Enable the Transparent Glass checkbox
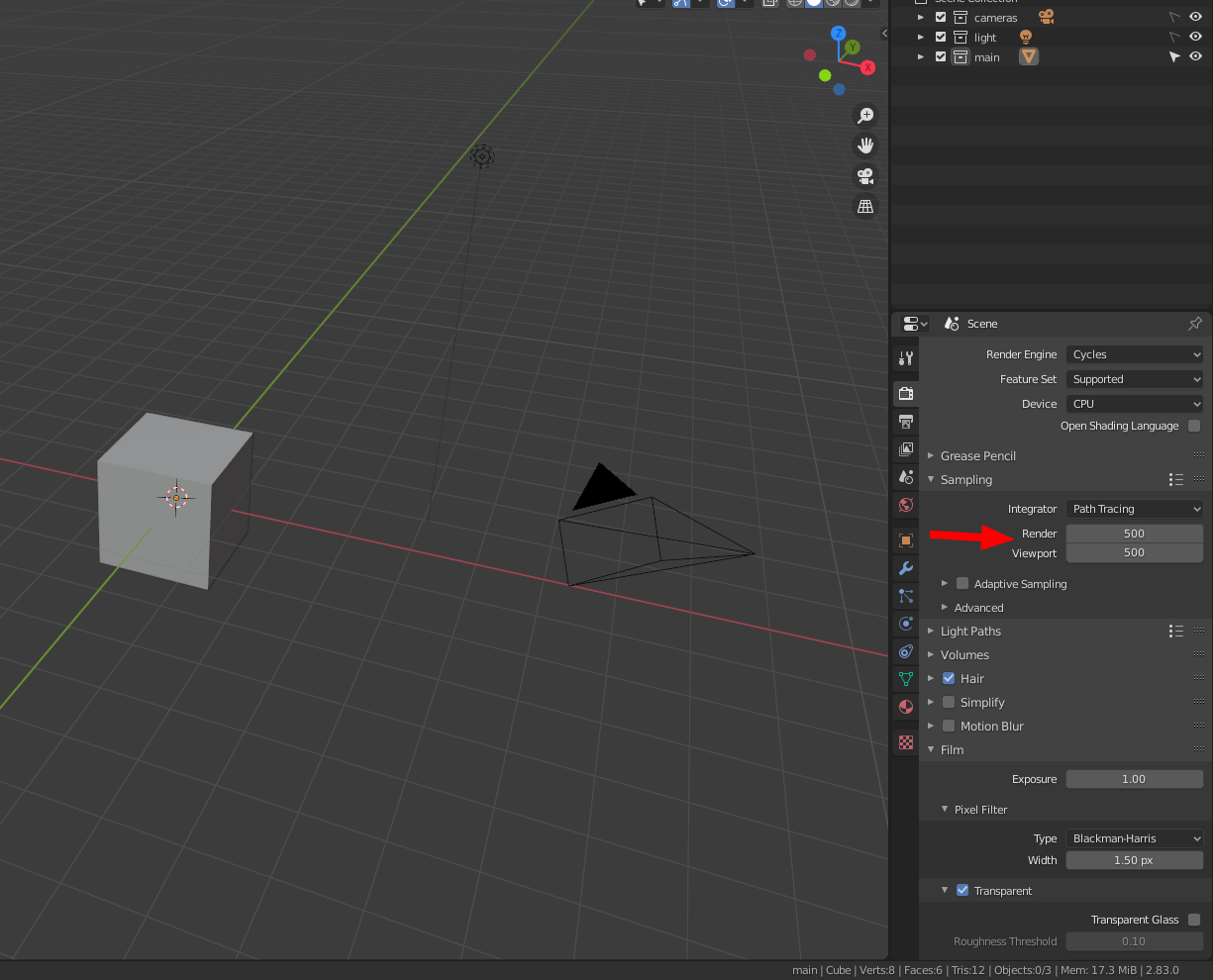This screenshot has width=1213, height=980. click(x=1194, y=920)
